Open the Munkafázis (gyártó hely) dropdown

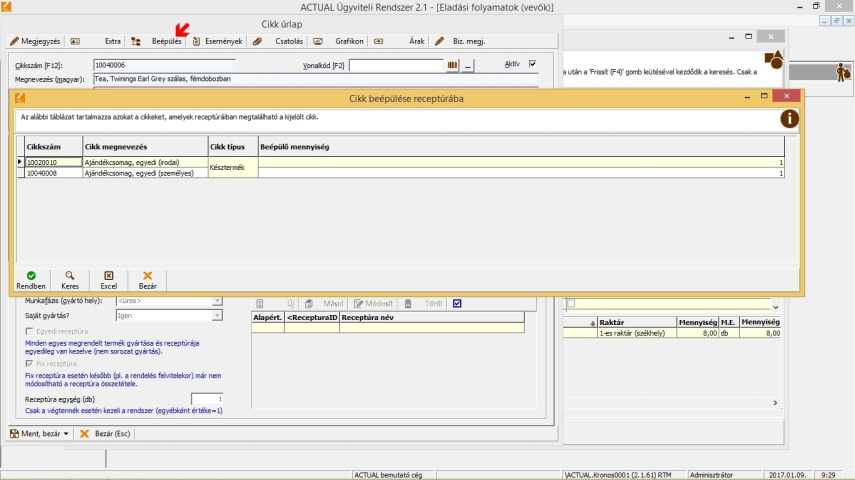pos(216,300)
